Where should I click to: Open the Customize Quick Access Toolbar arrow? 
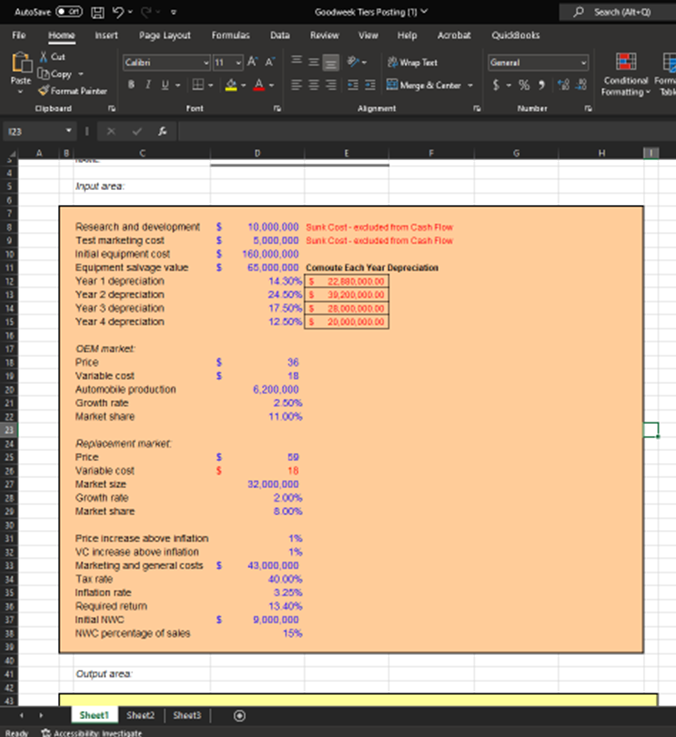pyautogui.click(x=173, y=12)
